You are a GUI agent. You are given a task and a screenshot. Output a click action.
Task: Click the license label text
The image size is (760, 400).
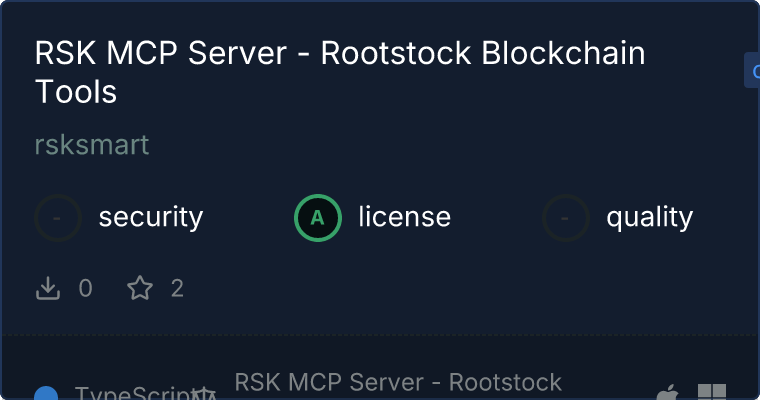pos(404,217)
